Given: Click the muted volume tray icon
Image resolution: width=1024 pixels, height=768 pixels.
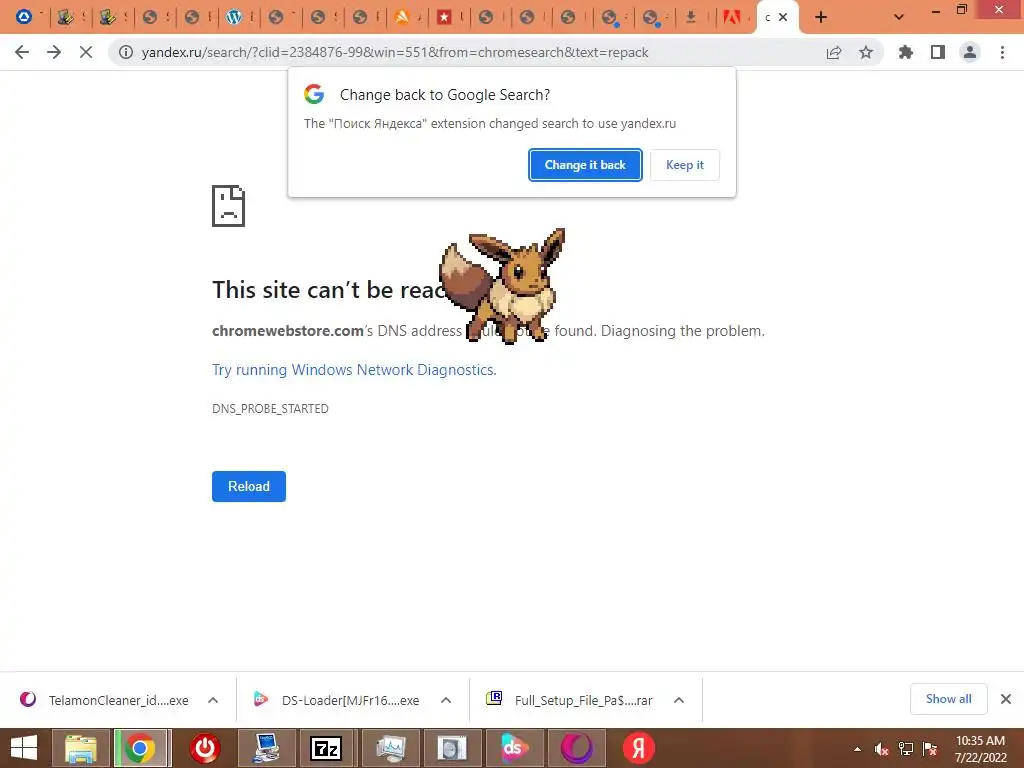Looking at the screenshot, I should pos(882,749).
